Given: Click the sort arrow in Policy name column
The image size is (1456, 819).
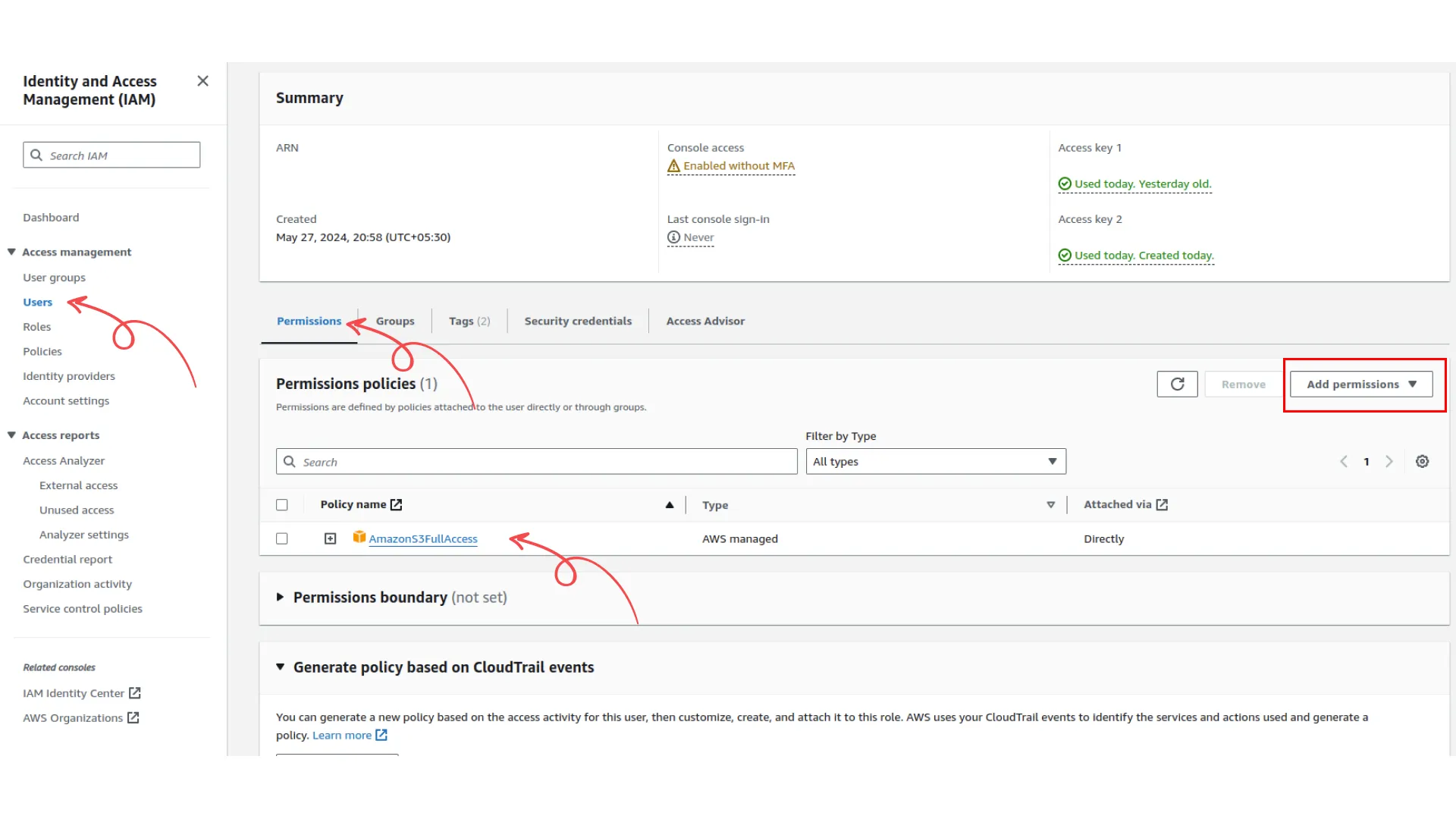Looking at the screenshot, I should tap(670, 505).
